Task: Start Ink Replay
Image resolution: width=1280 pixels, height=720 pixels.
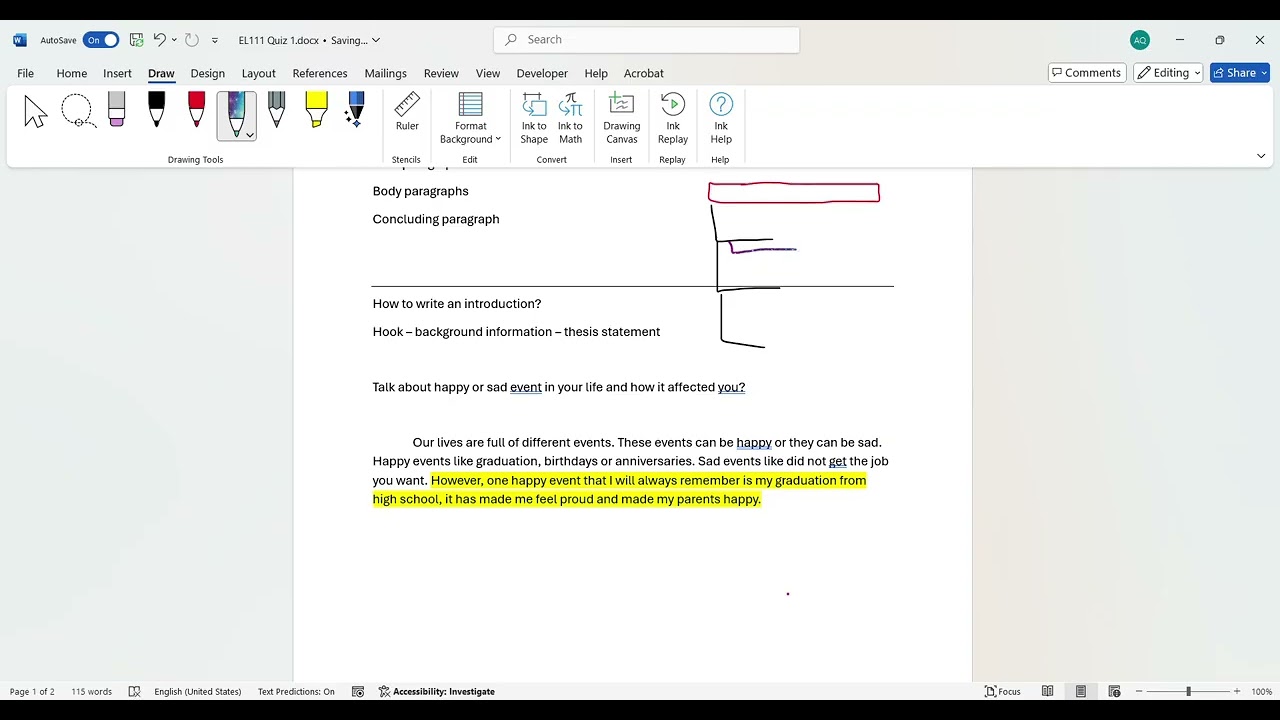Action: pyautogui.click(x=673, y=119)
